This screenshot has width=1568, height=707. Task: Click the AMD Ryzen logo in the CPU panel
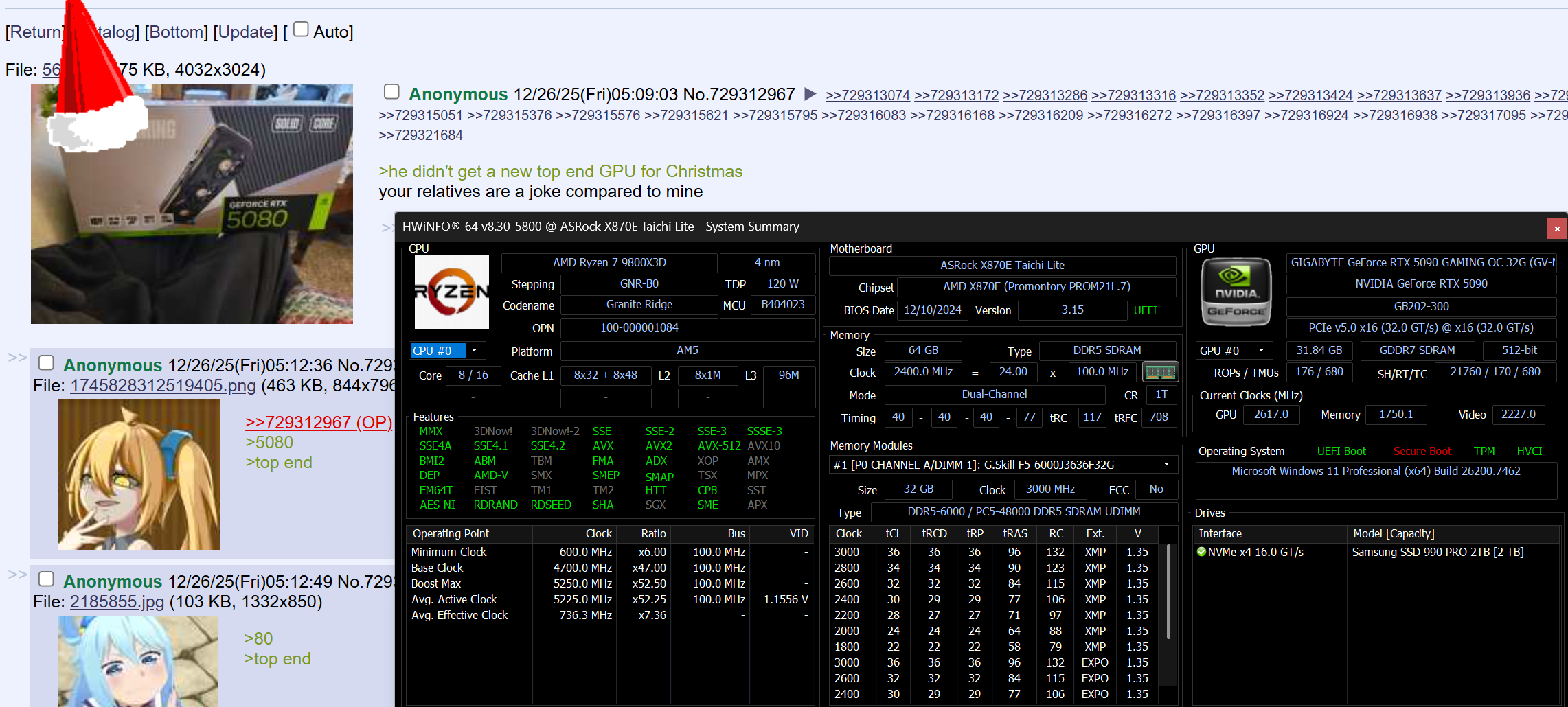point(452,292)
